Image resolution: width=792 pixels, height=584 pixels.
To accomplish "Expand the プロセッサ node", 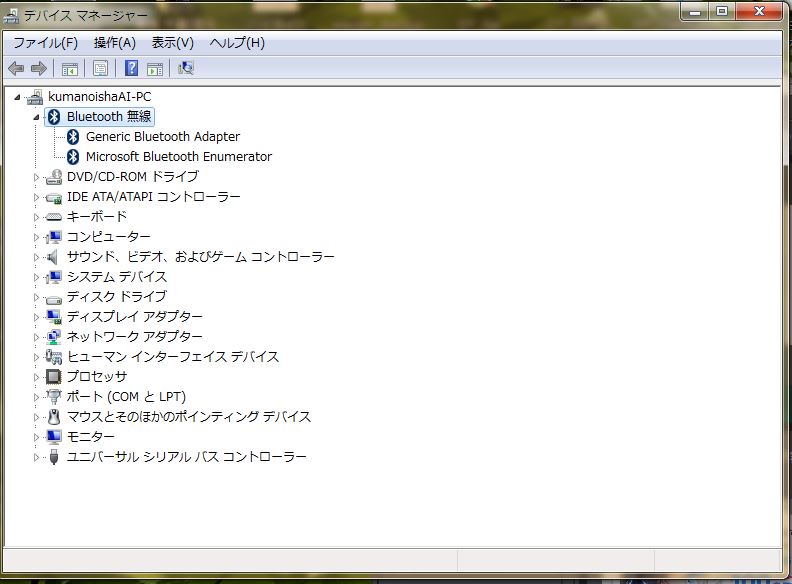I will pos(36,377).
